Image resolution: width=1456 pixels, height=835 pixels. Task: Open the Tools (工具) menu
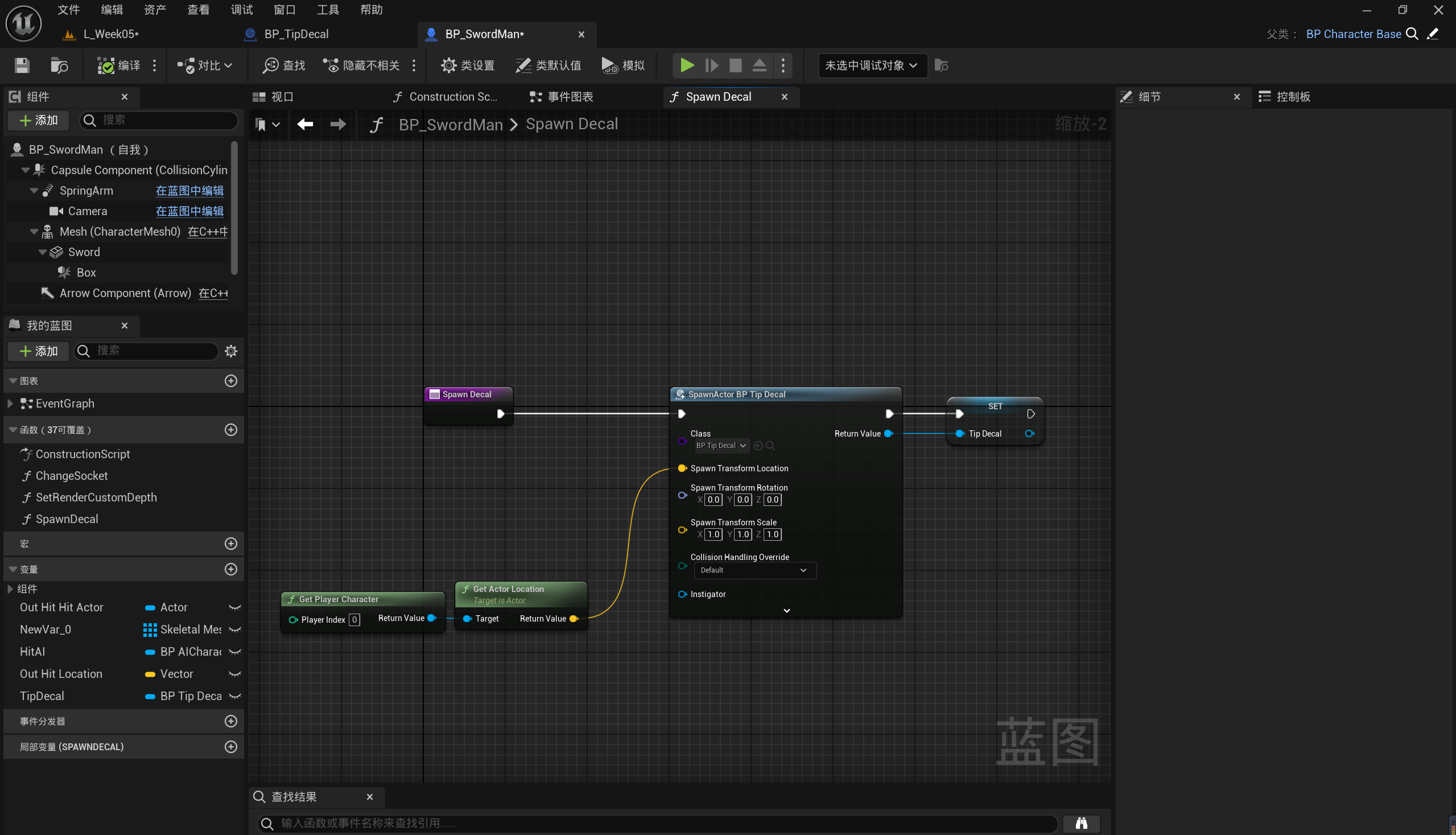(x=328, y=10)
